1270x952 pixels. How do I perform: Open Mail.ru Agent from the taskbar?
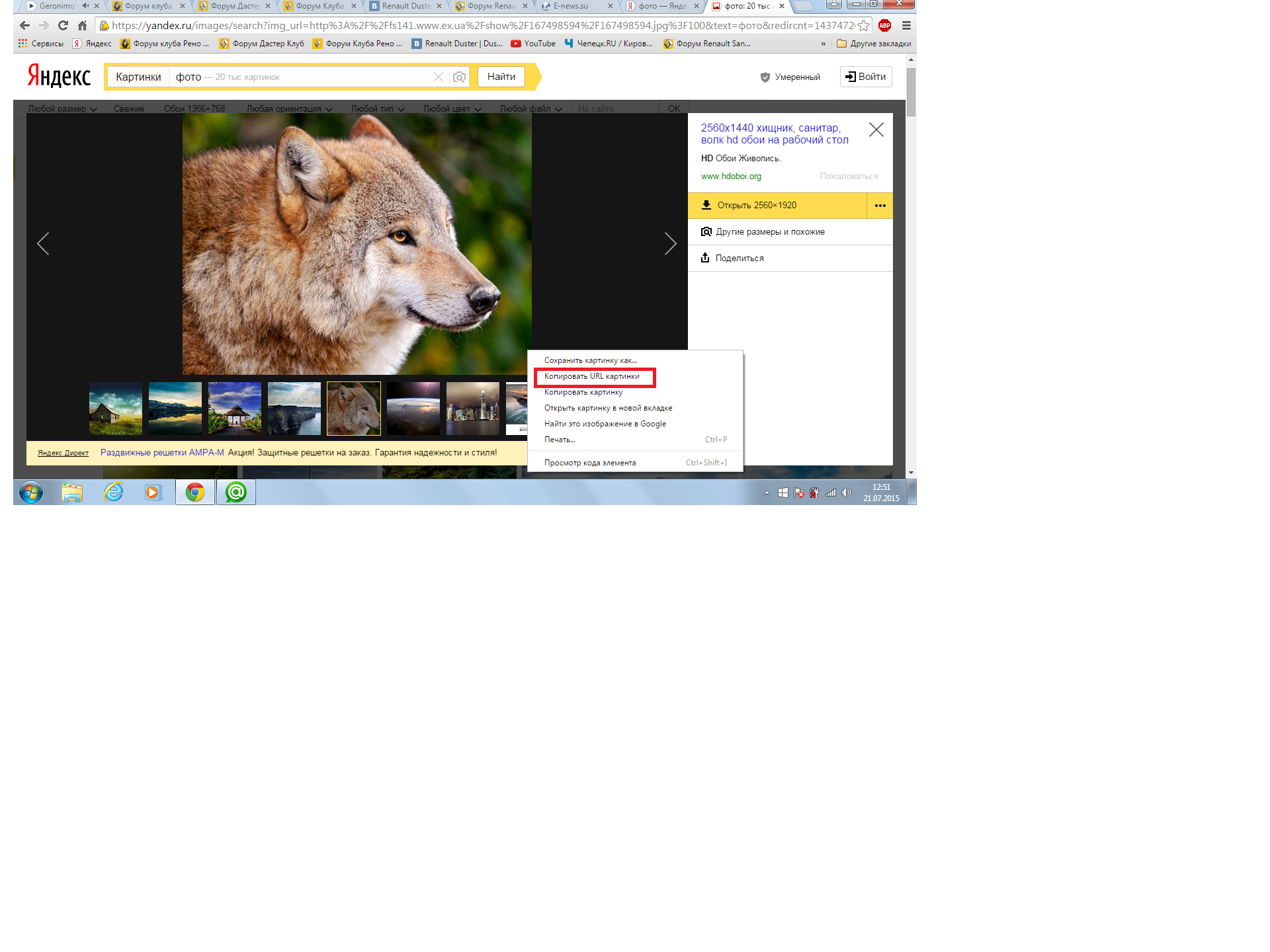click(236, 493)
